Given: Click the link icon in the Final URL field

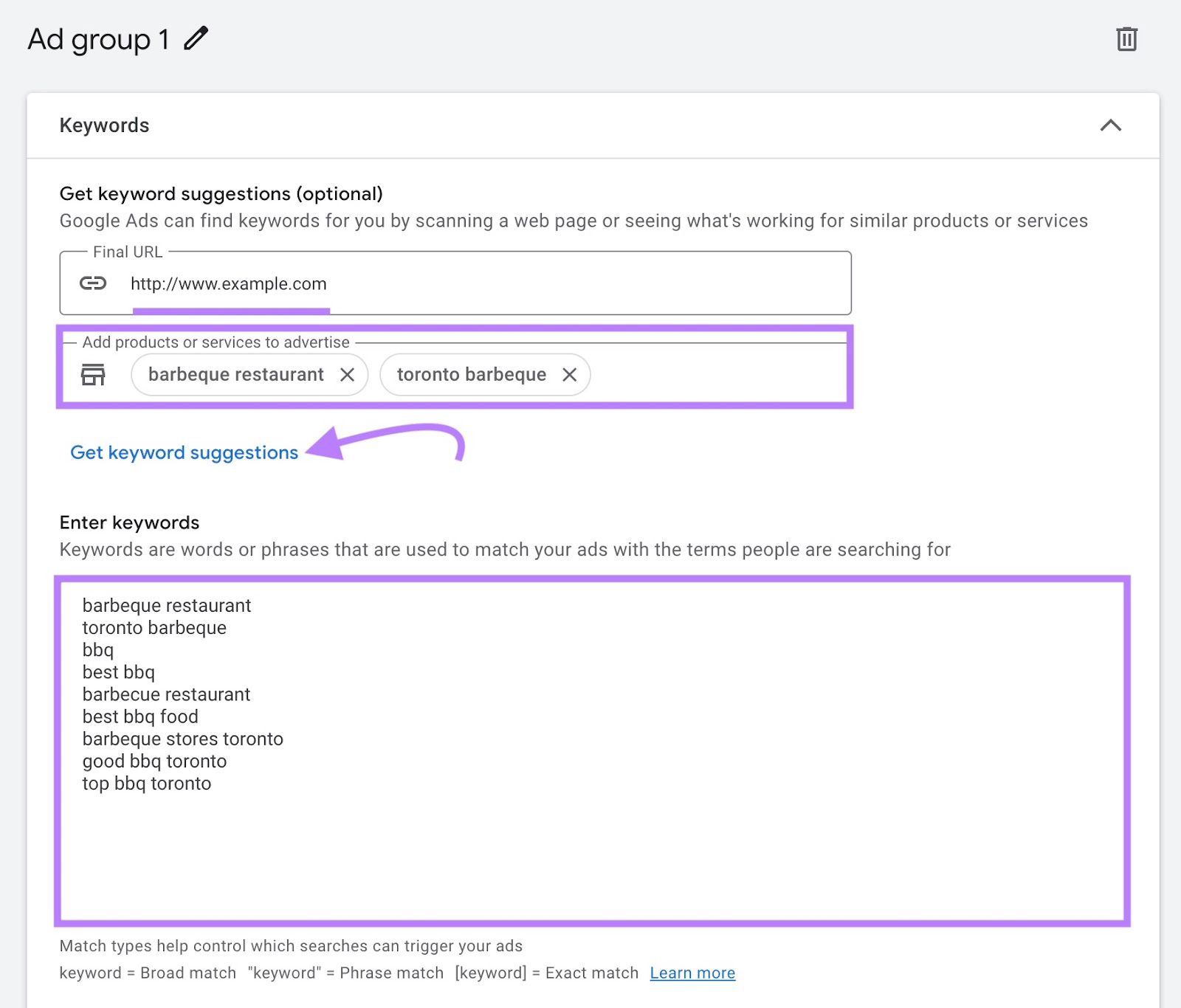Looking at the screenshot, I should (94, 283).
